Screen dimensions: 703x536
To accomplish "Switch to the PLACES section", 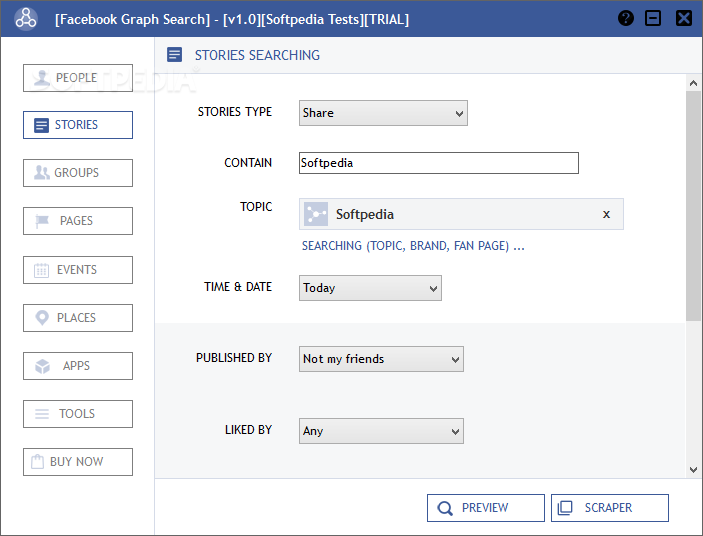I will coord(78,318).
